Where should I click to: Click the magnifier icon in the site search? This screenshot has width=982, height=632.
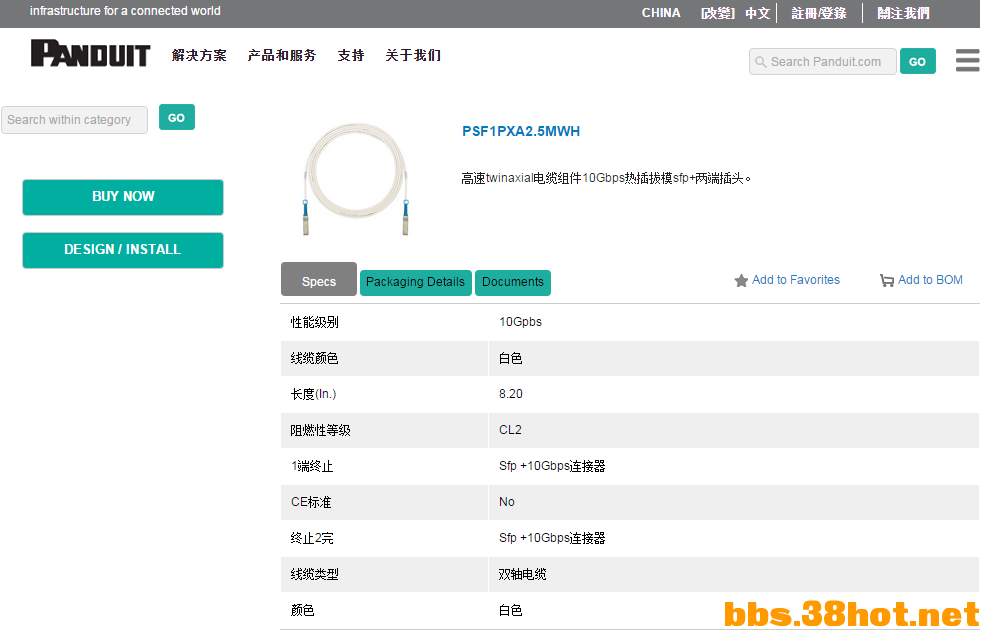click(x=760, y=62)
